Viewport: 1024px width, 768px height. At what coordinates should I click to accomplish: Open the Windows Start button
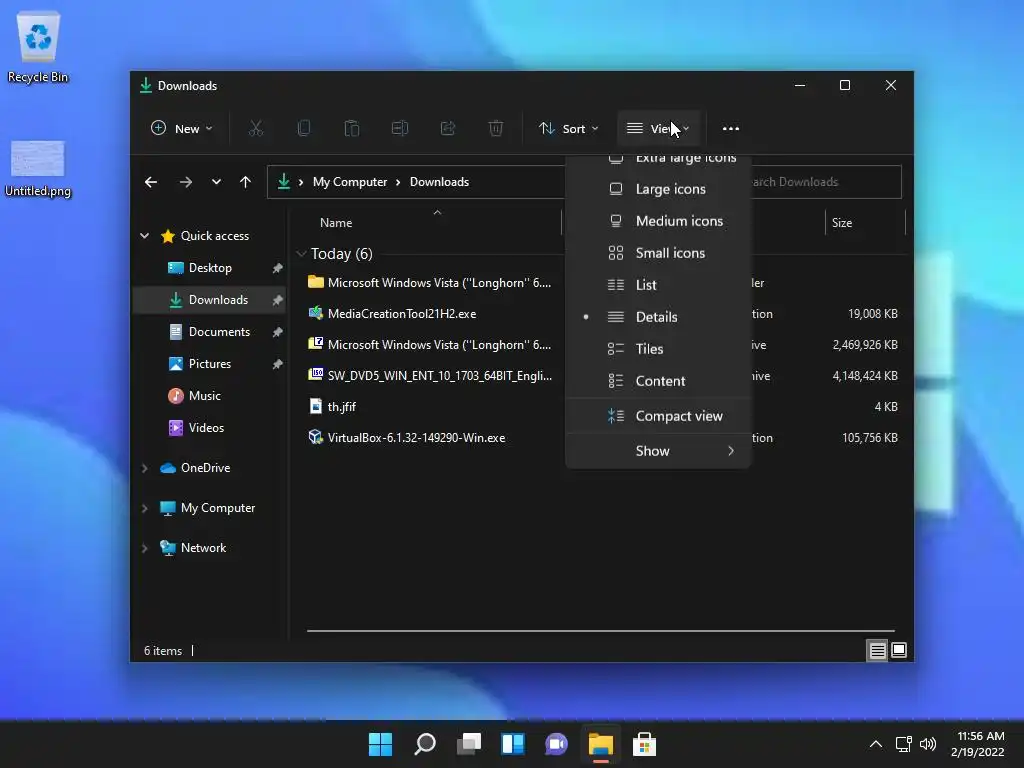[380, 744]
